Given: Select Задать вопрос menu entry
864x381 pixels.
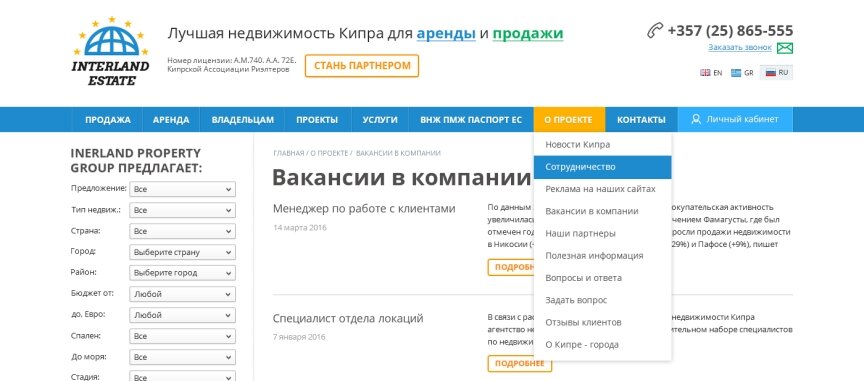Looking at the screenshot, I should coord(602,300).
